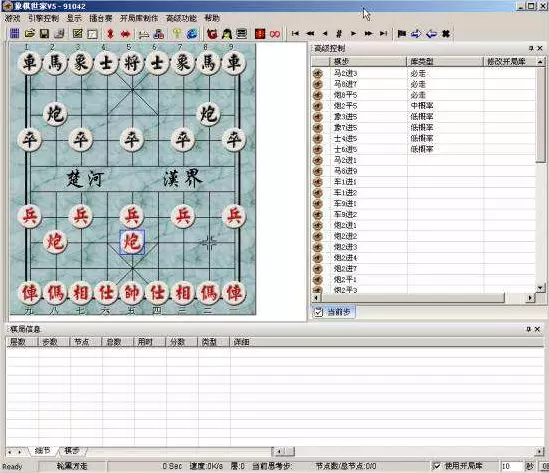Toggle the 使用开局库 checkbox in status bar

pos(437,466)
